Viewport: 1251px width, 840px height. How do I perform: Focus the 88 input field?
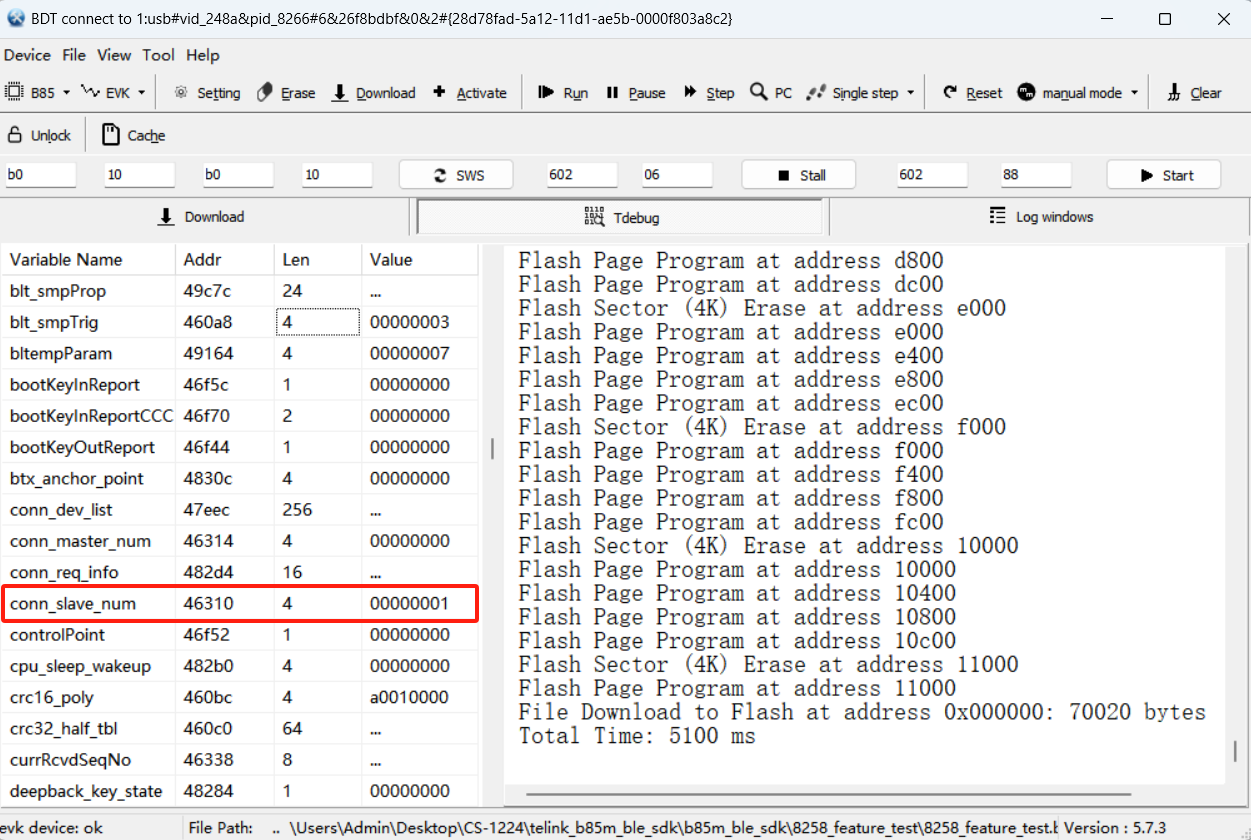(x=1036, y=175)
